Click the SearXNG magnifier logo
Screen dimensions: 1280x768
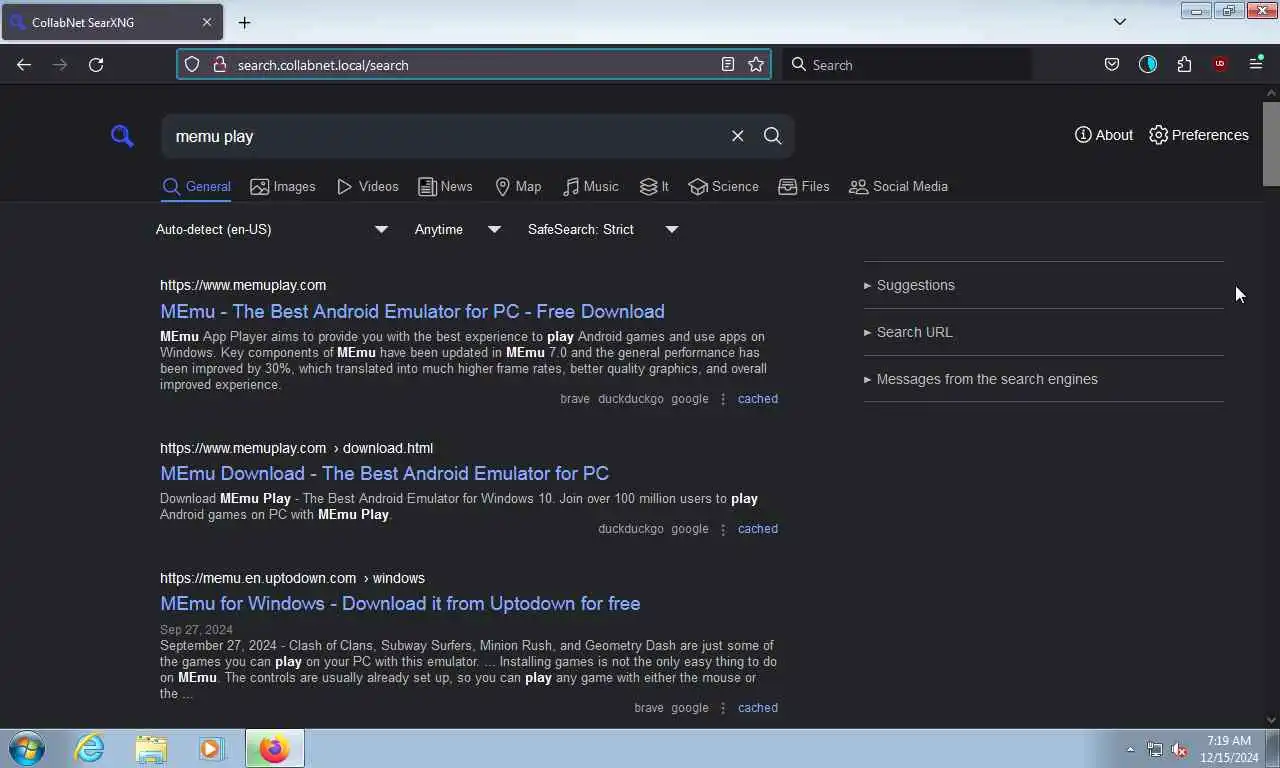(x=122, y=136)
